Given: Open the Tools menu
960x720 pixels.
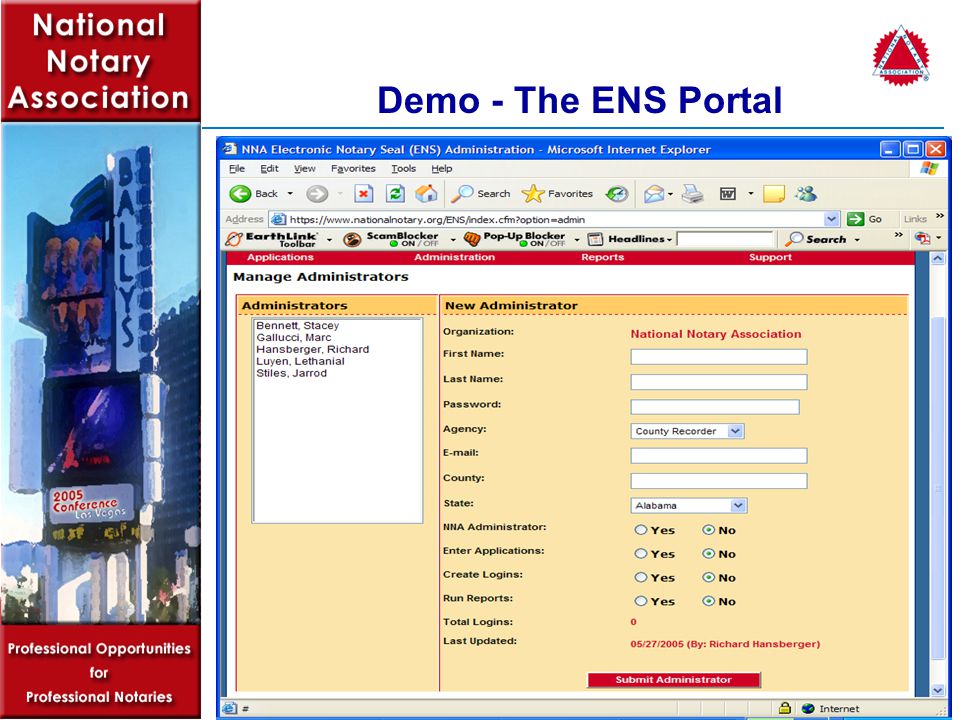Looking at the screenshot, I should coord(403,168).
